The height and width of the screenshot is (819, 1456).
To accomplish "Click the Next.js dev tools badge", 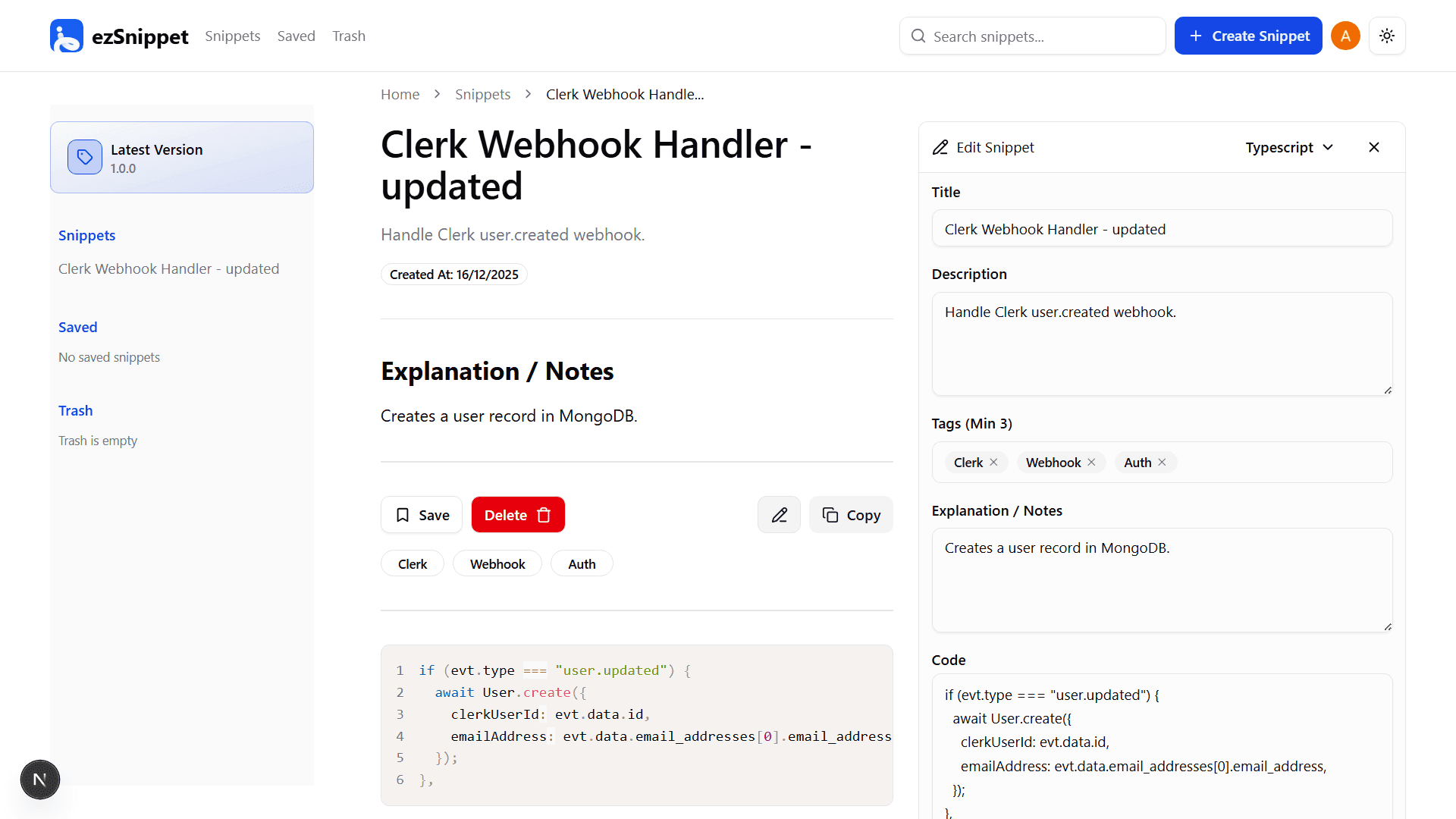I will [x=39, y=780].
